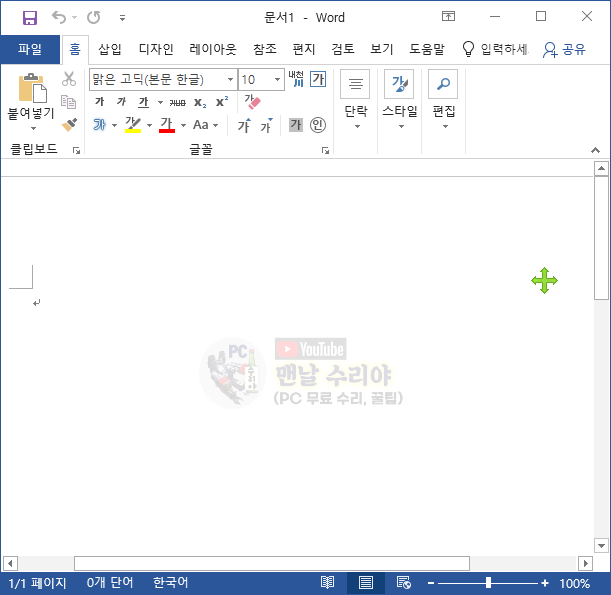
Task: Open the 보기 (View) tab
Action: (381, 49)
